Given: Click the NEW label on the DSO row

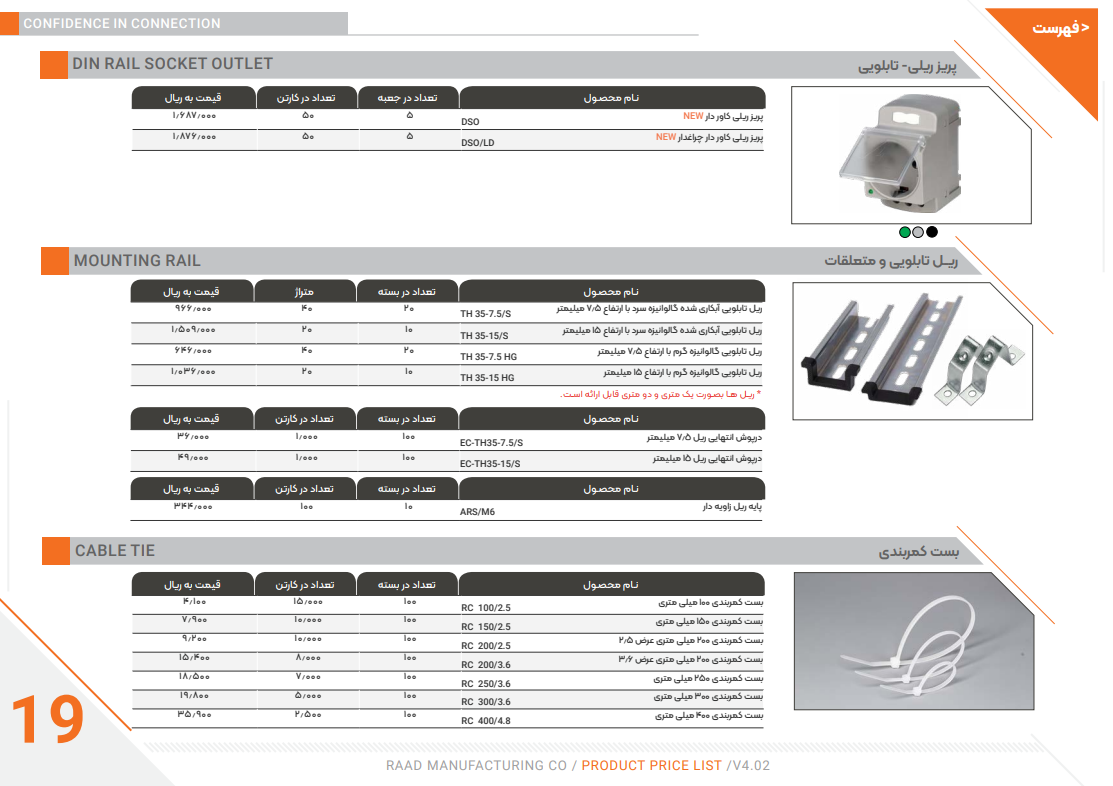Looking at the screenshot, I should click(x=693, y=116).
